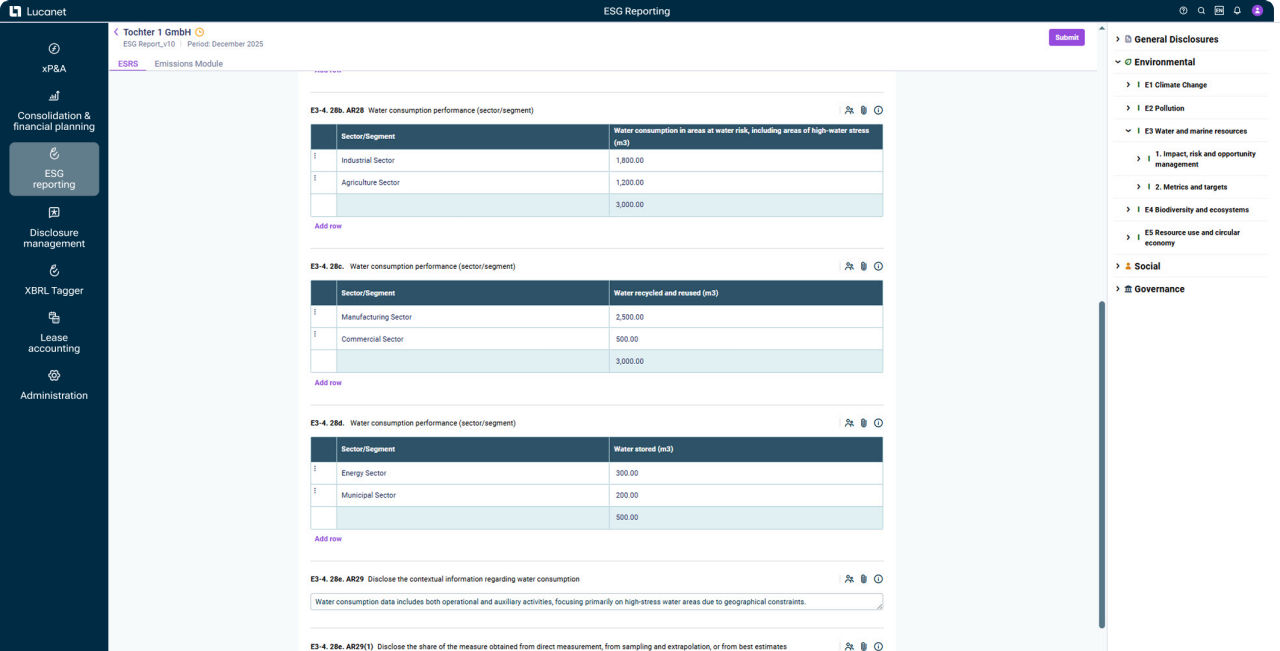
Task: Click the EN language switcher icon
Action: pyautogui.click(x=1219, y=11)
